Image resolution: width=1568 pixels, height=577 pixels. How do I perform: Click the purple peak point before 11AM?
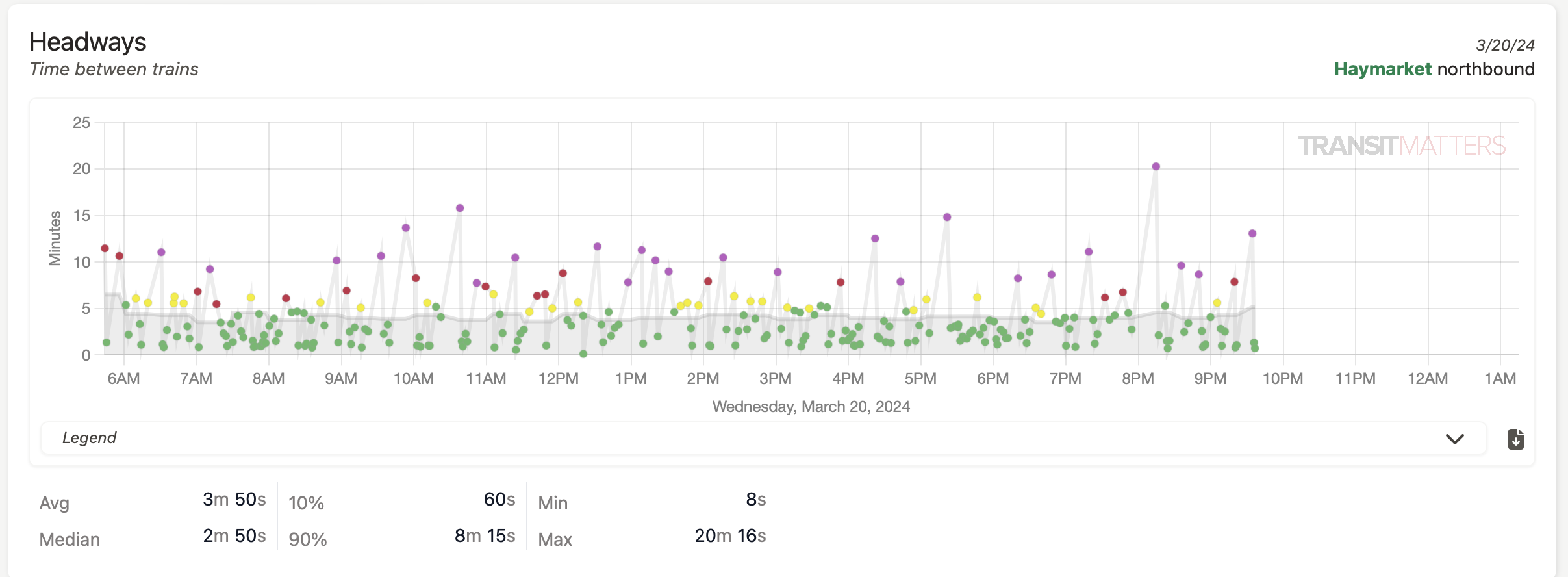pyautogui.click(x=460, y=209)
